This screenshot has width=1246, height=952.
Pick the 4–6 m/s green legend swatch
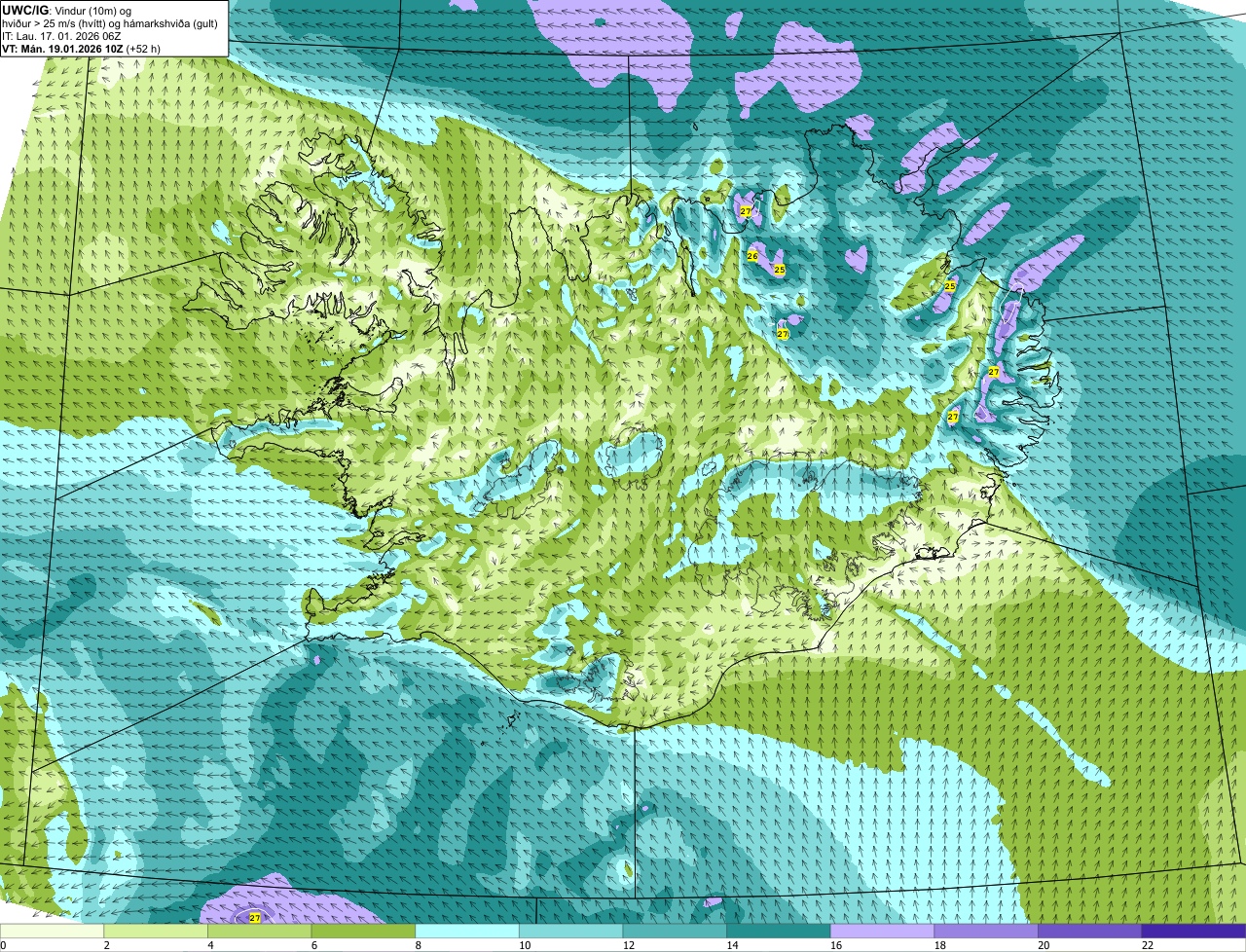point(260,931)
